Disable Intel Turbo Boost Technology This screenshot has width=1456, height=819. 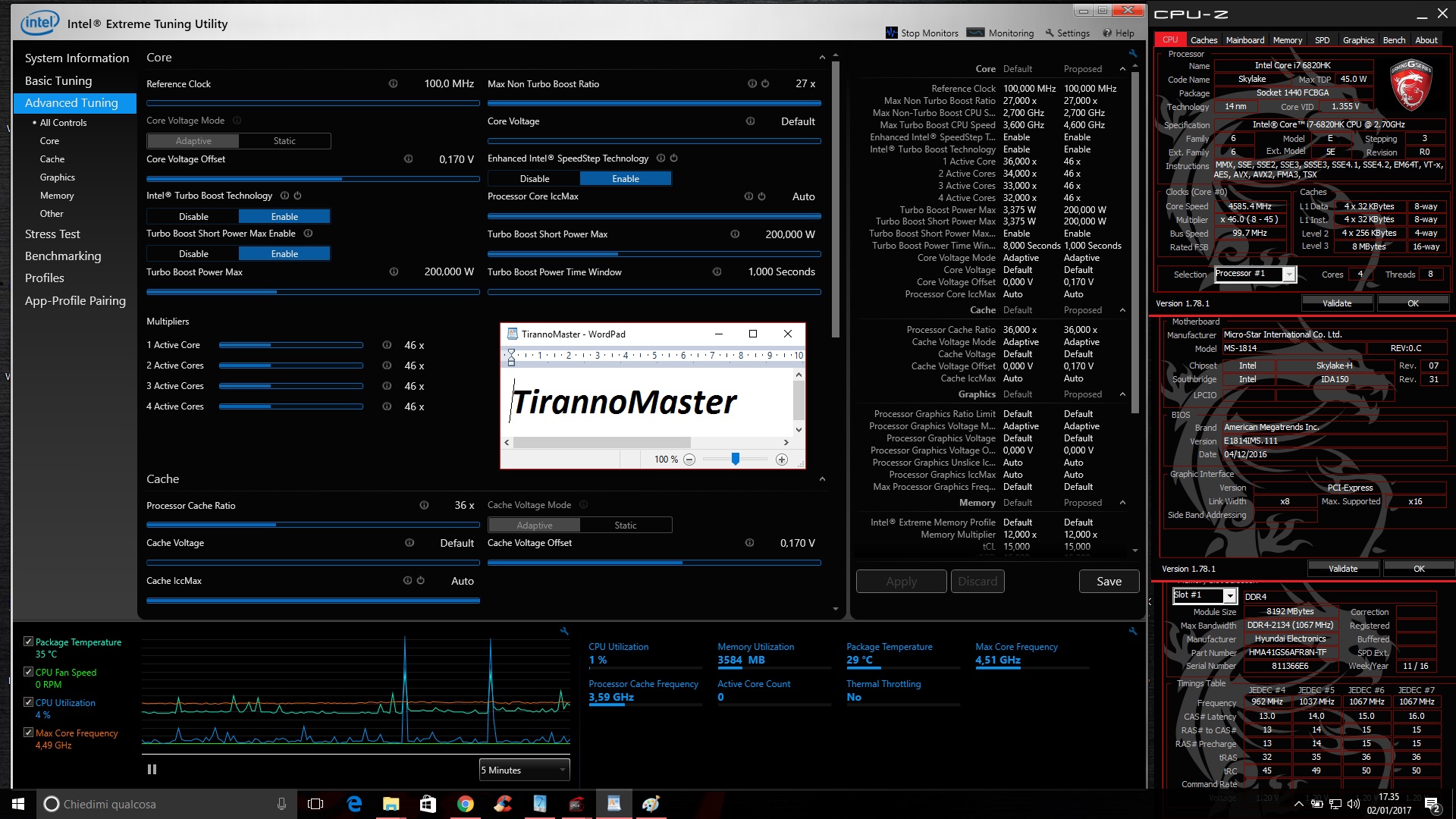(x=193, y=217)
